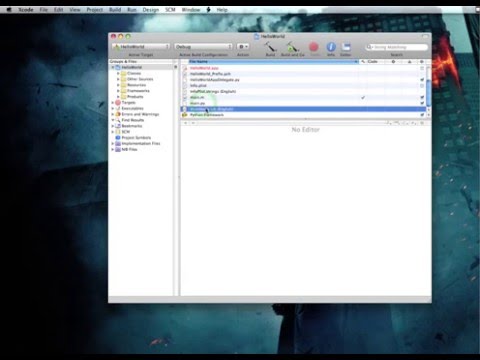480x360 pixels.
Task: Open the Build menu in menu bar
Action: 115,10
